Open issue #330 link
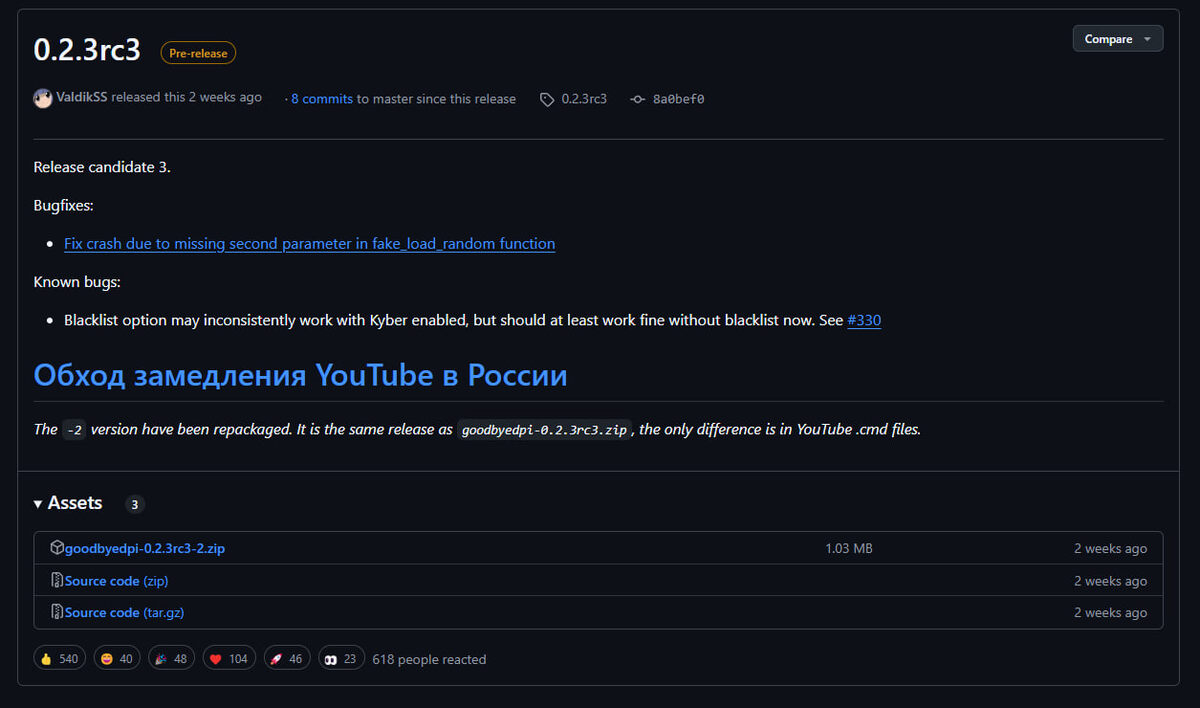This screenshot has height=708, width=1200. (x=864, y=321)
